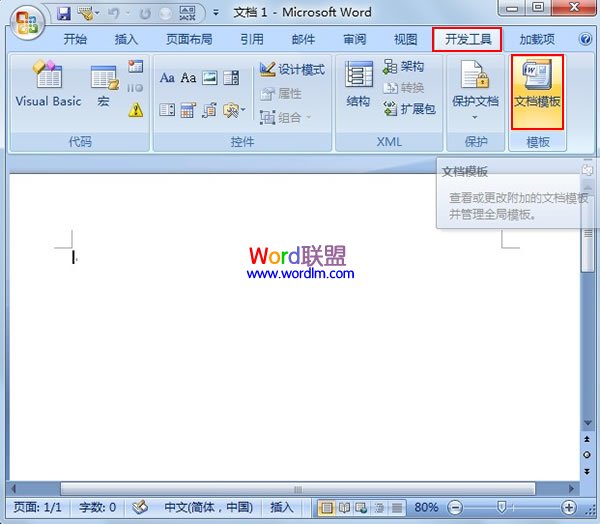Screen dimensions: 600x524
Task: Expand the dropdown arrow after the second Quick Access icon
Action: click(x=97, y=13)
